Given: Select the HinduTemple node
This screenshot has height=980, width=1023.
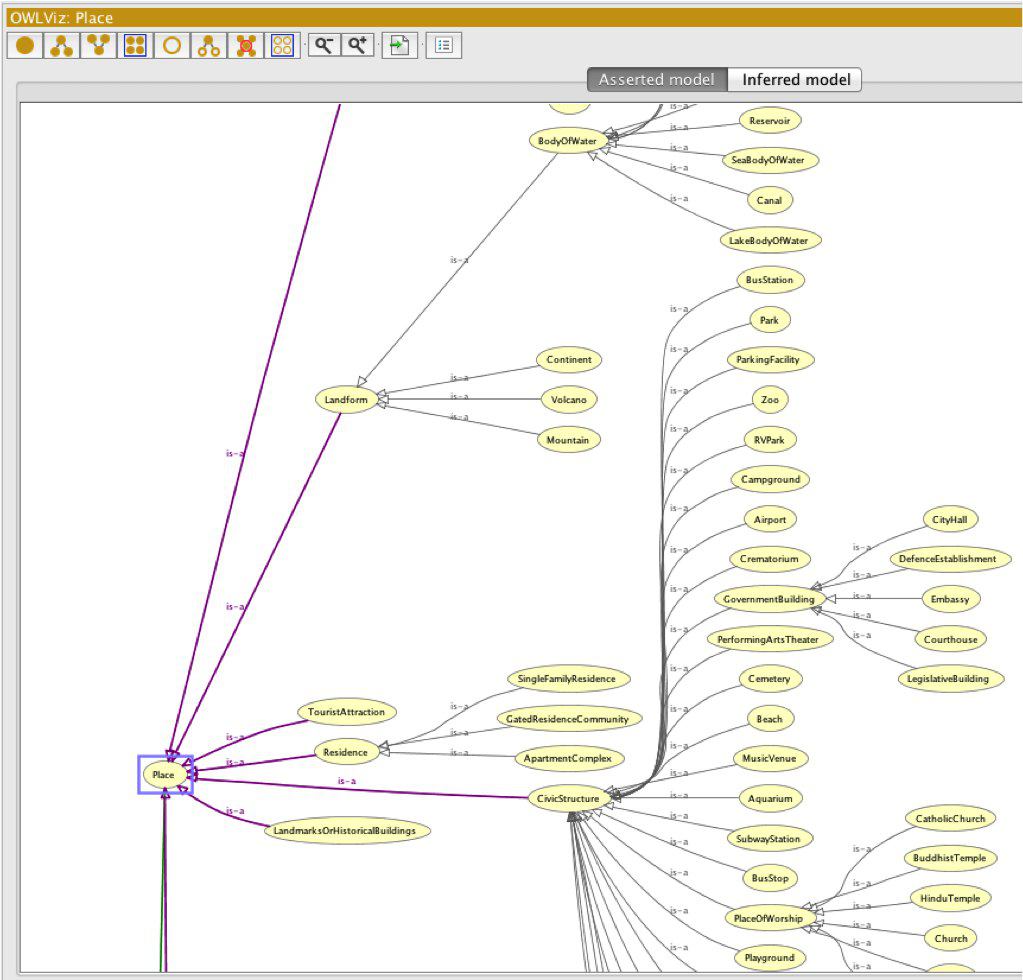Looking at the screenshot, I should click(x=951, y=898).
